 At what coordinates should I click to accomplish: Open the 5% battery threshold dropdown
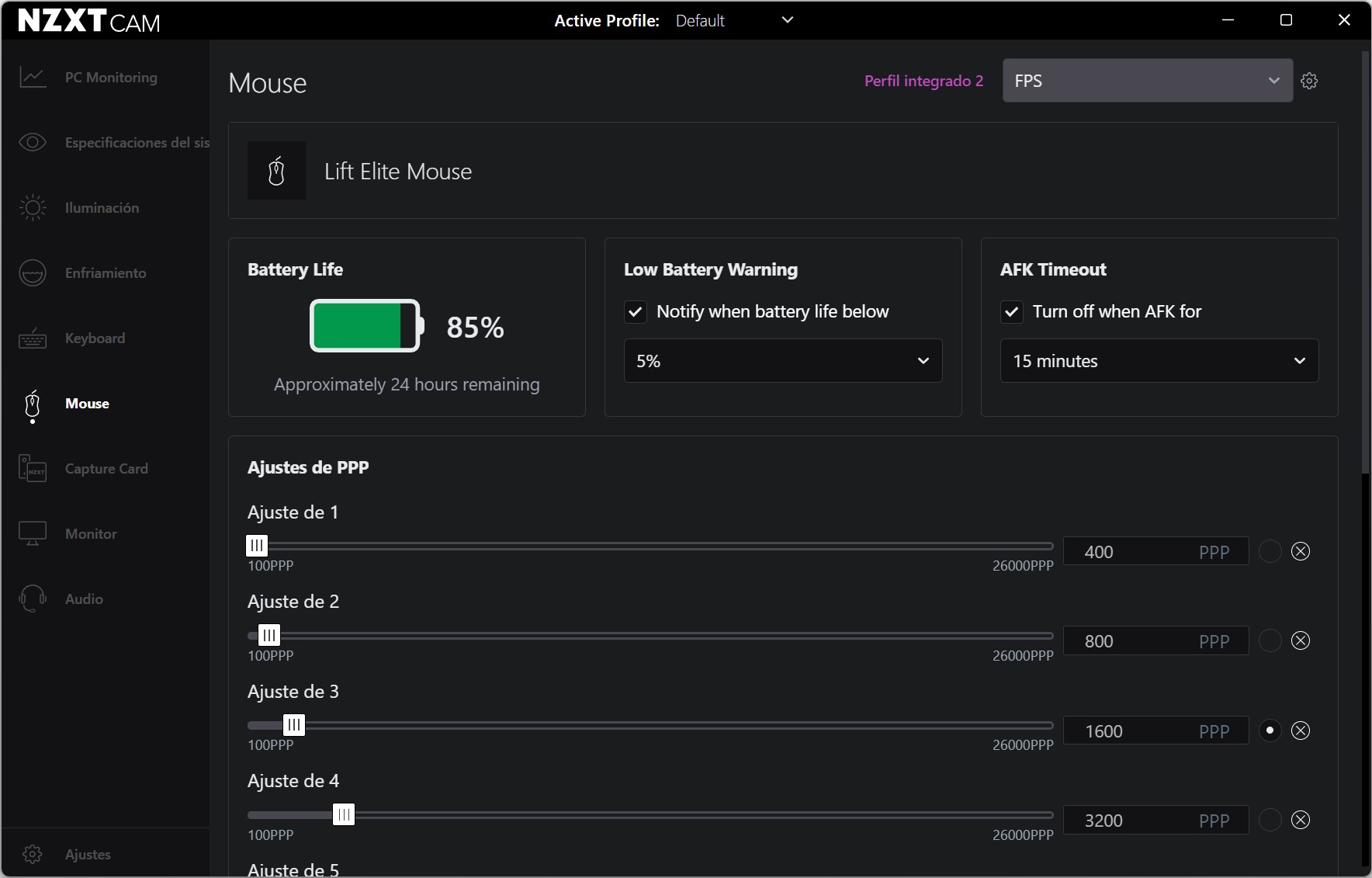[782, 361]
